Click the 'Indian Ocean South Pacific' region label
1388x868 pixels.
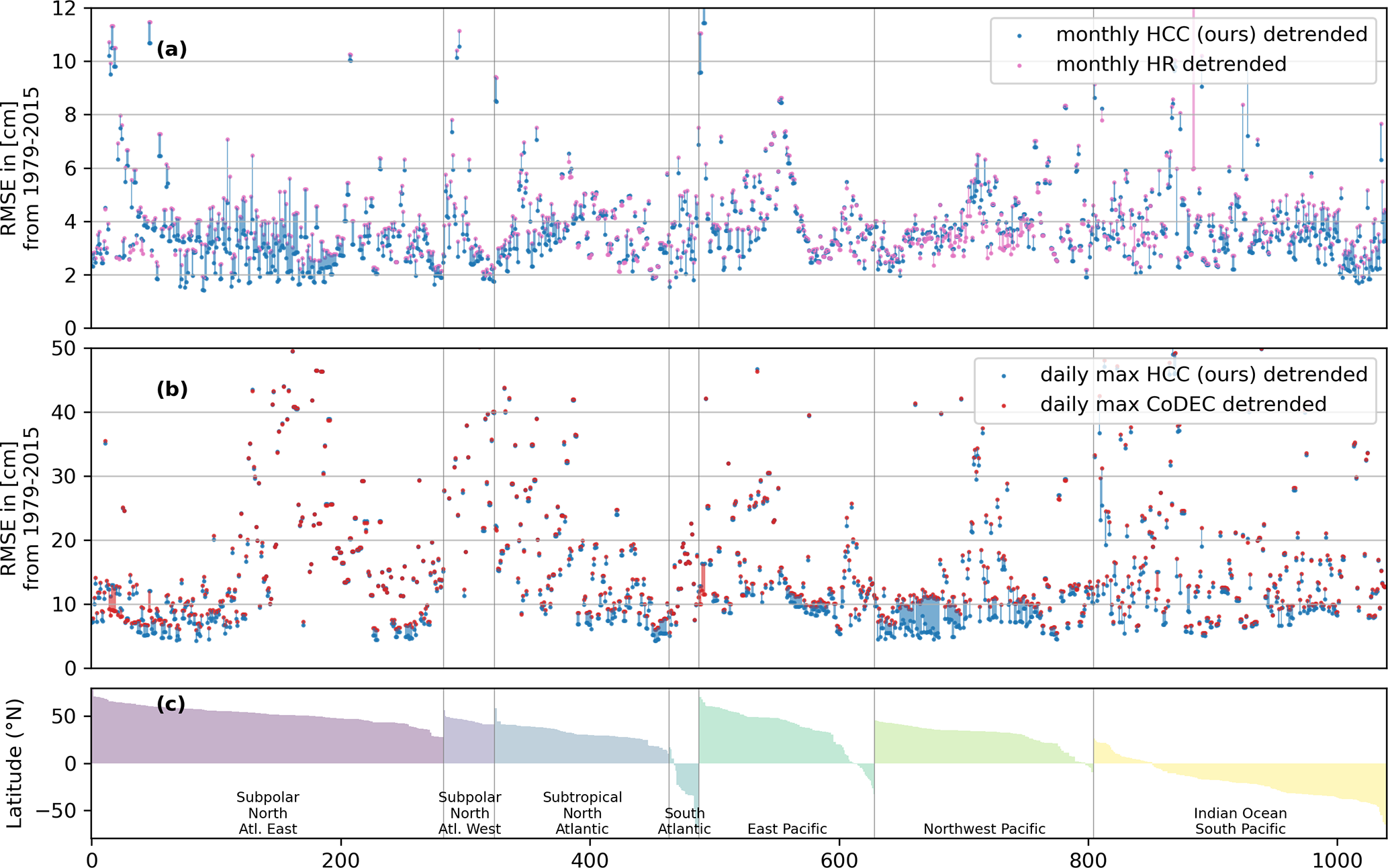tap(1240, 821)
